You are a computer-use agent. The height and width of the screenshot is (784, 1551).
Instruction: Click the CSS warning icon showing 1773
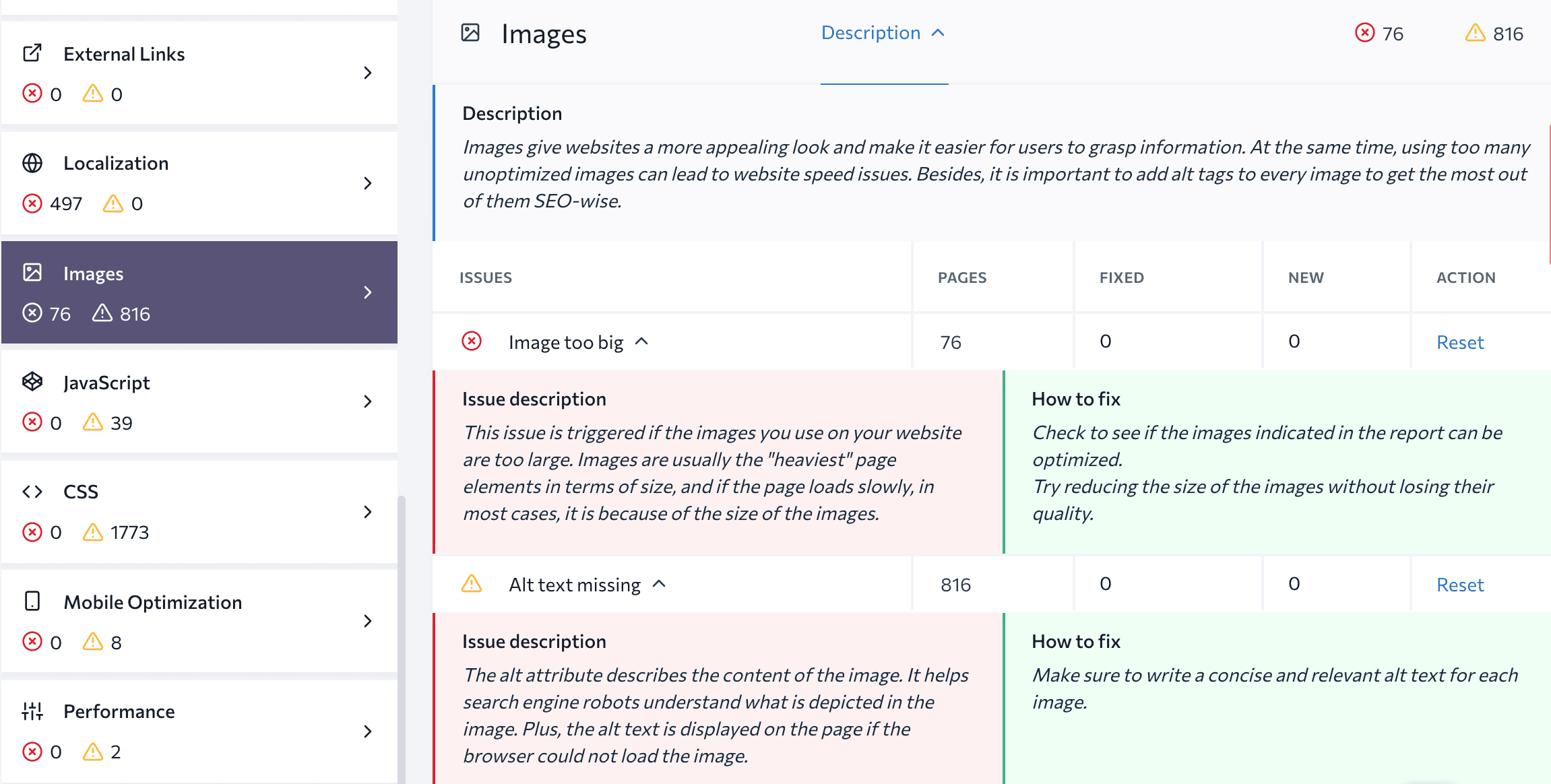click(93, 531)
